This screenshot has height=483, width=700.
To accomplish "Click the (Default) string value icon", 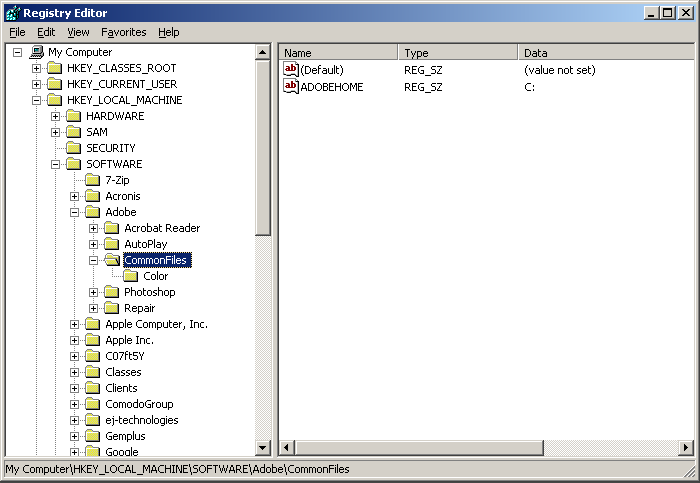I will (x=291, y=70).
